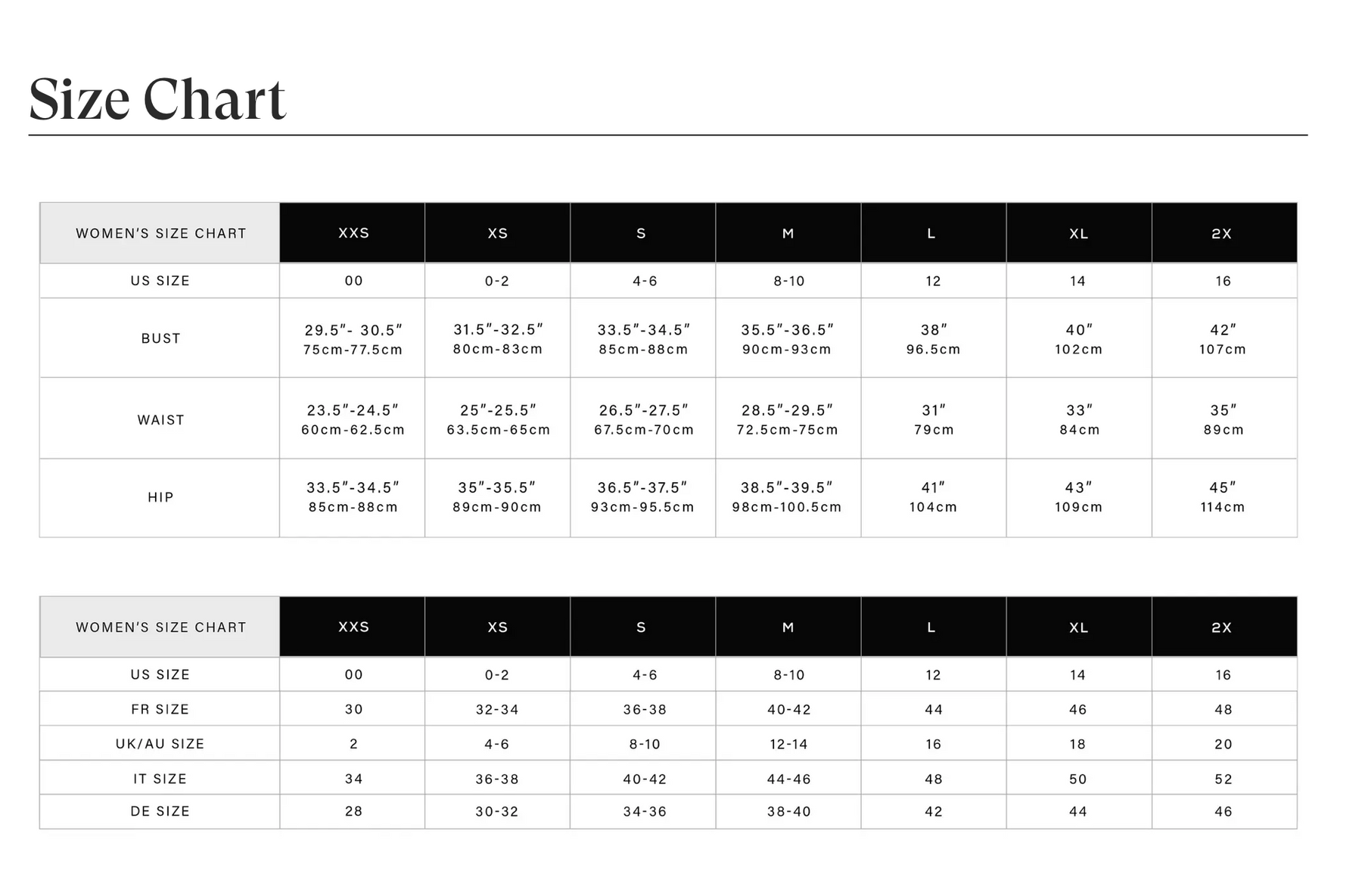Click DE size 28 cell
This screenshot has width=1362, height=896.
(x=353, y=812)
